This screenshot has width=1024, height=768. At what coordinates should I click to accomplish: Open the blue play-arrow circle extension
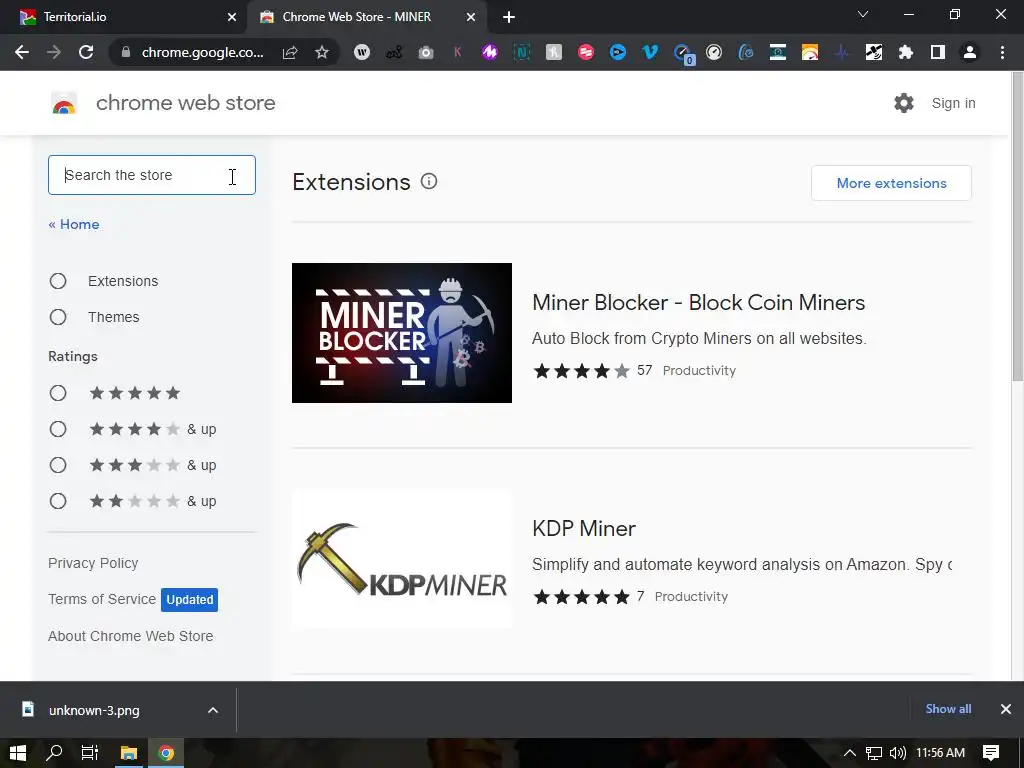click(618, 52)
